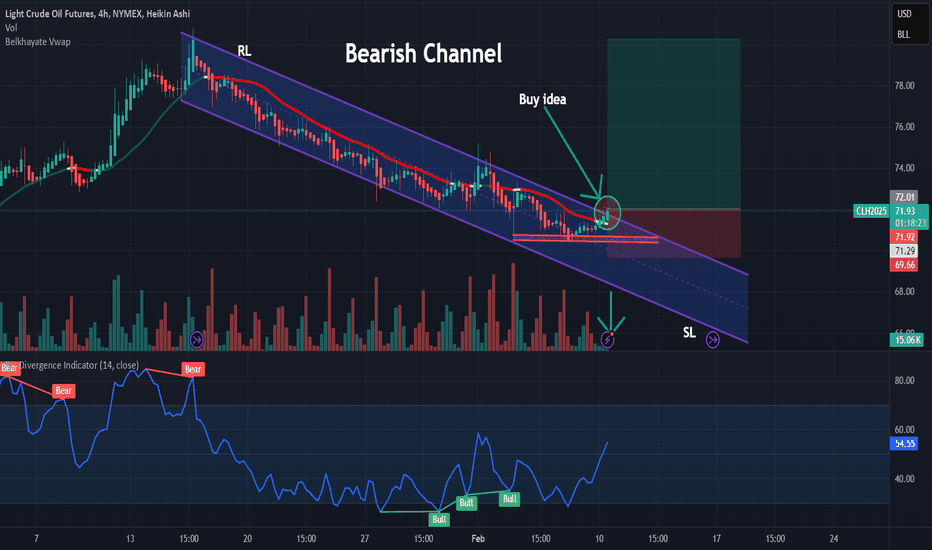Click the 7 date on time axis
The height and width of the screenshot is (550, 932).
36,539
